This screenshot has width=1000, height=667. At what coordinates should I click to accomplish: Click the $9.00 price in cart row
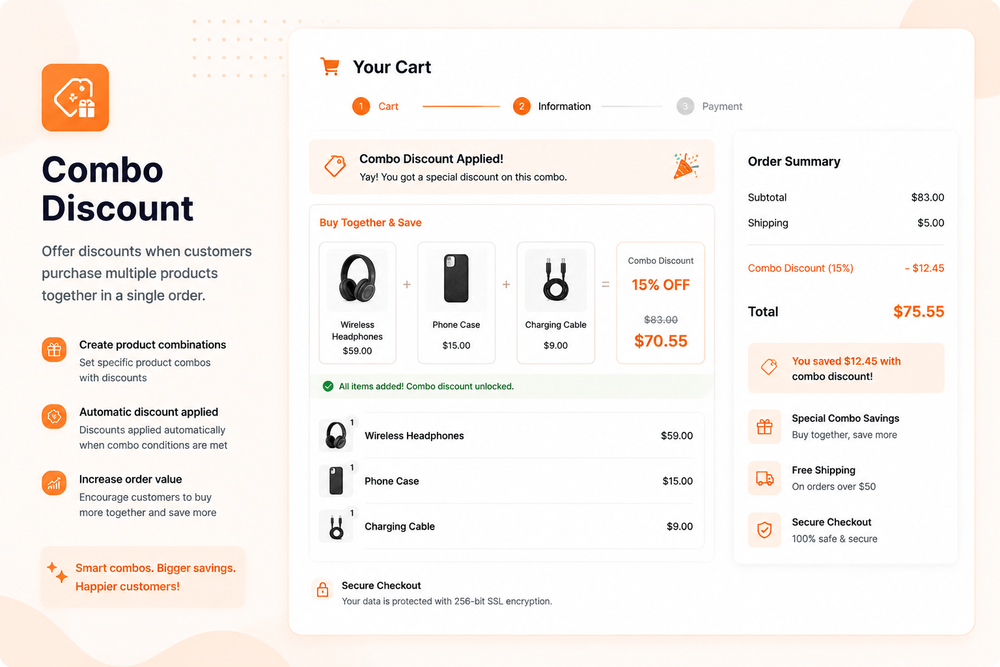tap(680, 527)
